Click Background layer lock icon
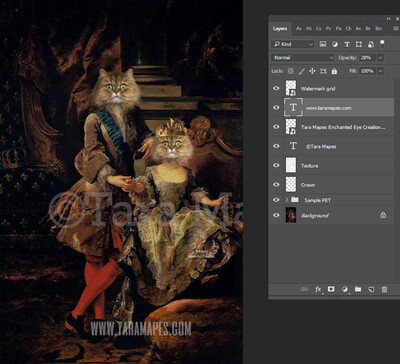The image size is (400, 364). coord(383,215)
